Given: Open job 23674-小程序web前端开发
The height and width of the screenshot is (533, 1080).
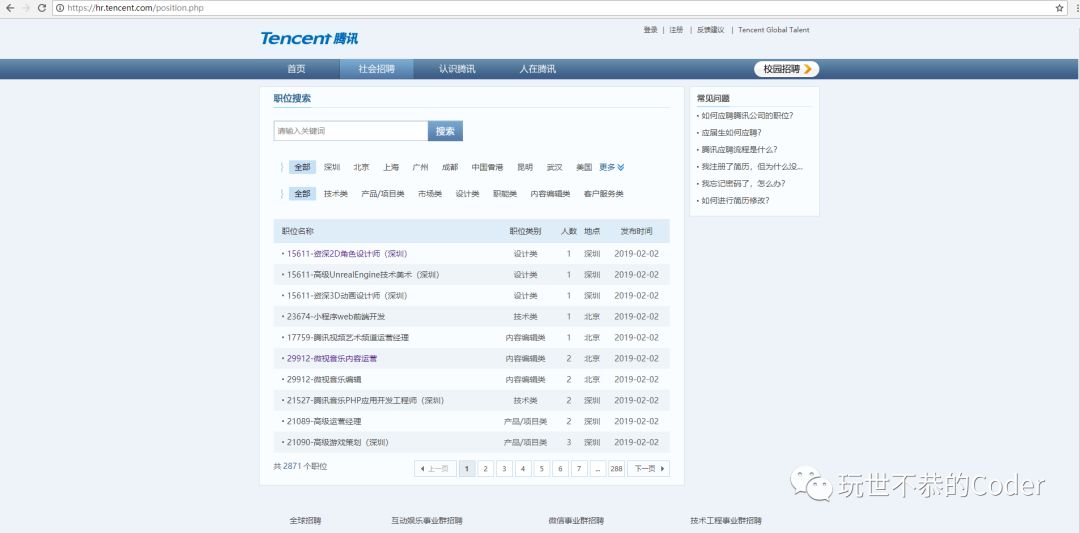Looking at the screenshot, I should pyautogui.click(x=336, y=317).
